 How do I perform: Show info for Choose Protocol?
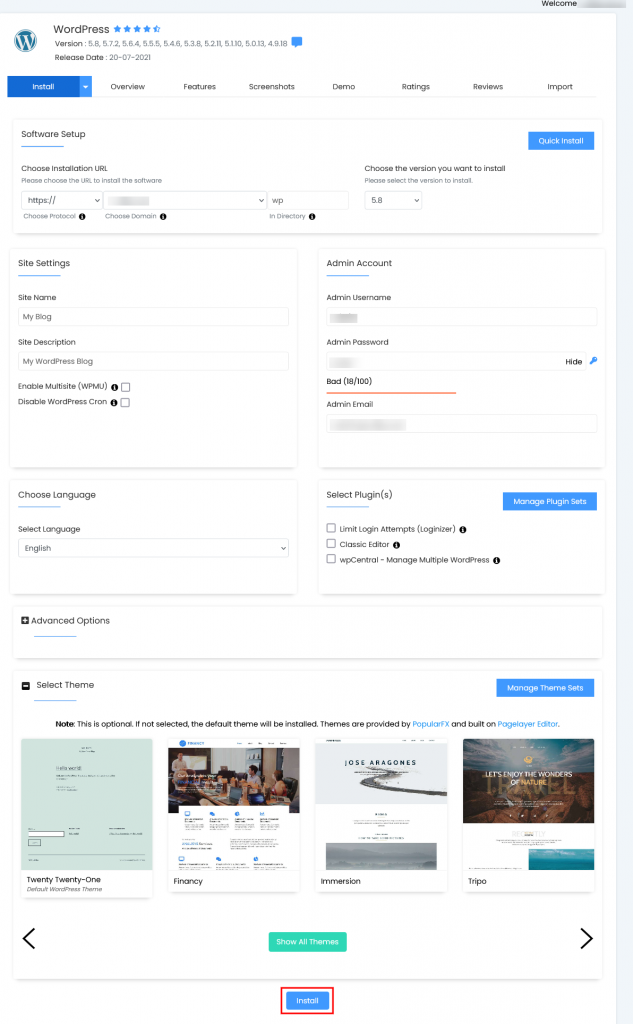82,217
